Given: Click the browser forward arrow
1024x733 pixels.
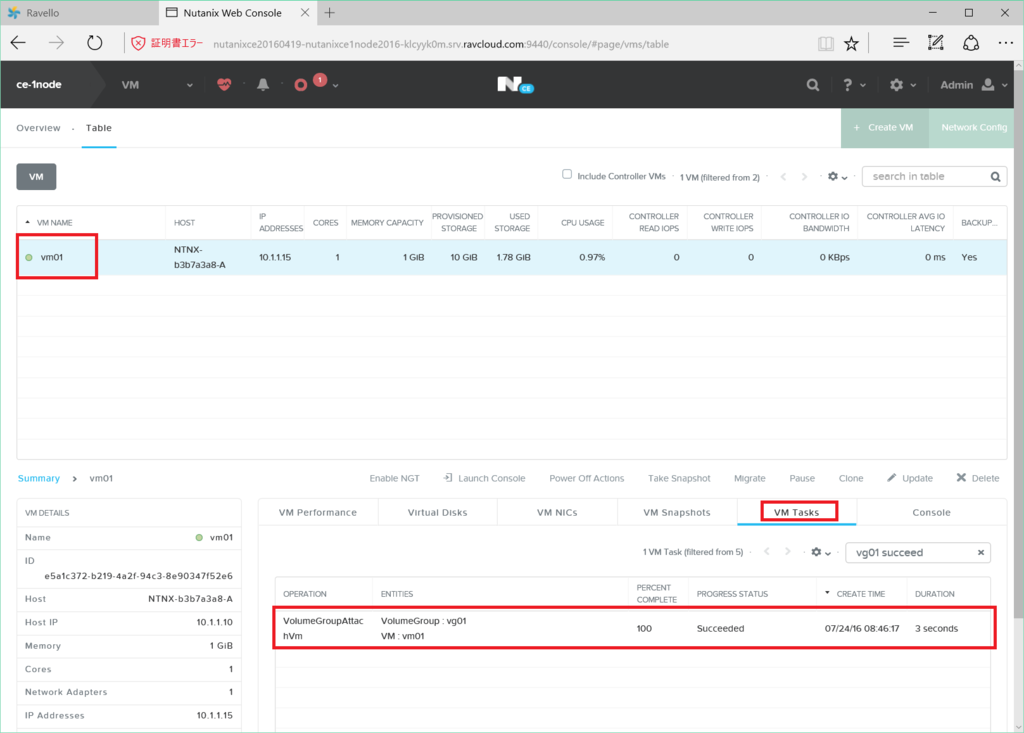Looking at the screenshot, I should tap(57, 44).
